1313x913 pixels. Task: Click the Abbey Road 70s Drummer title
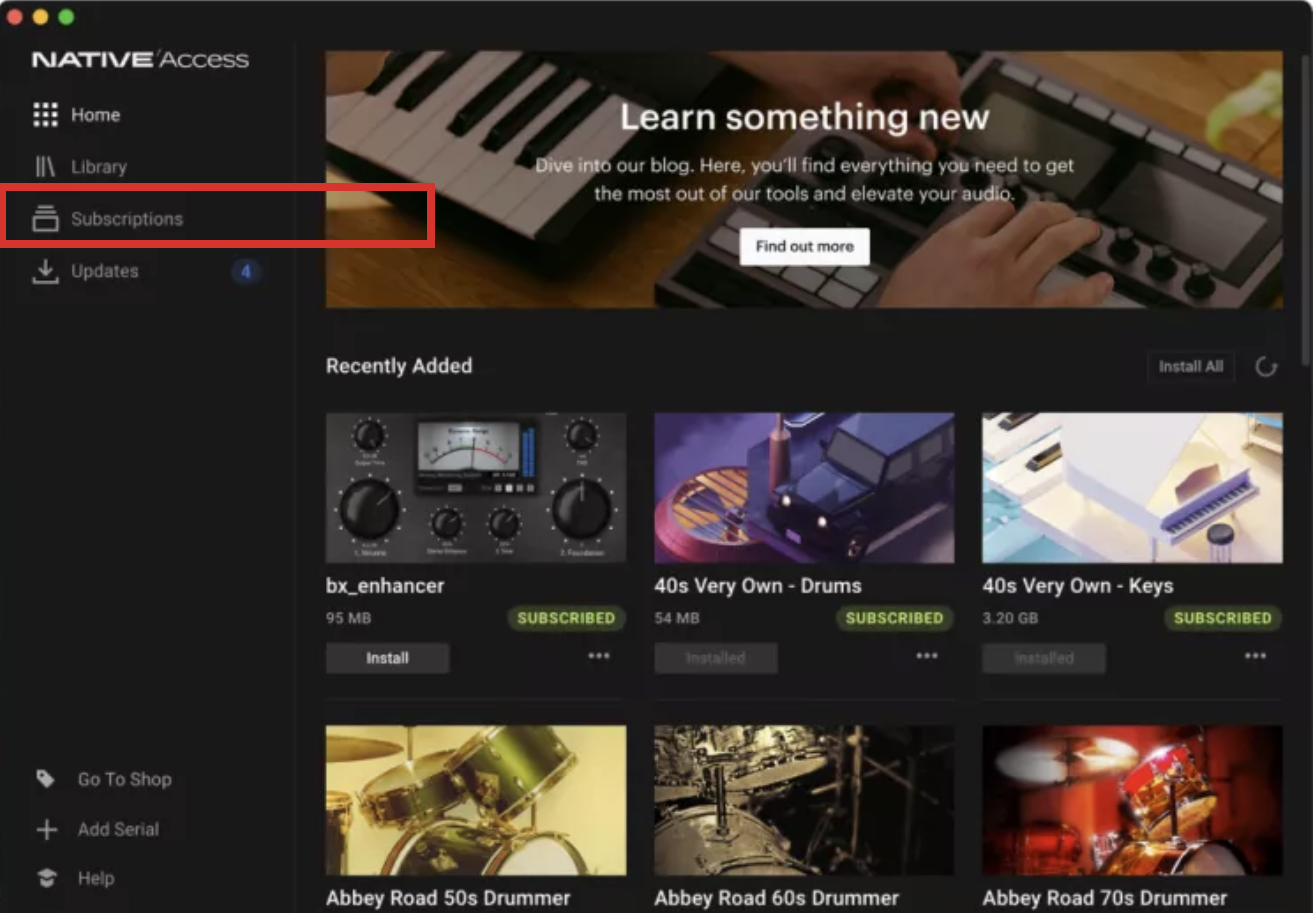point(1105,898)
